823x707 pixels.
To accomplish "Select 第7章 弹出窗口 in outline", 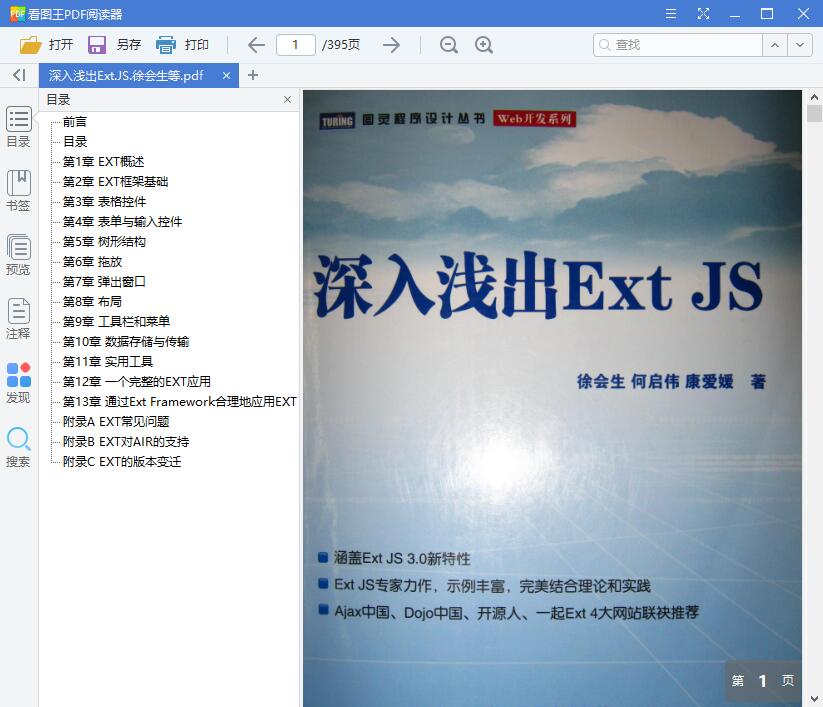I will (104, 282).
